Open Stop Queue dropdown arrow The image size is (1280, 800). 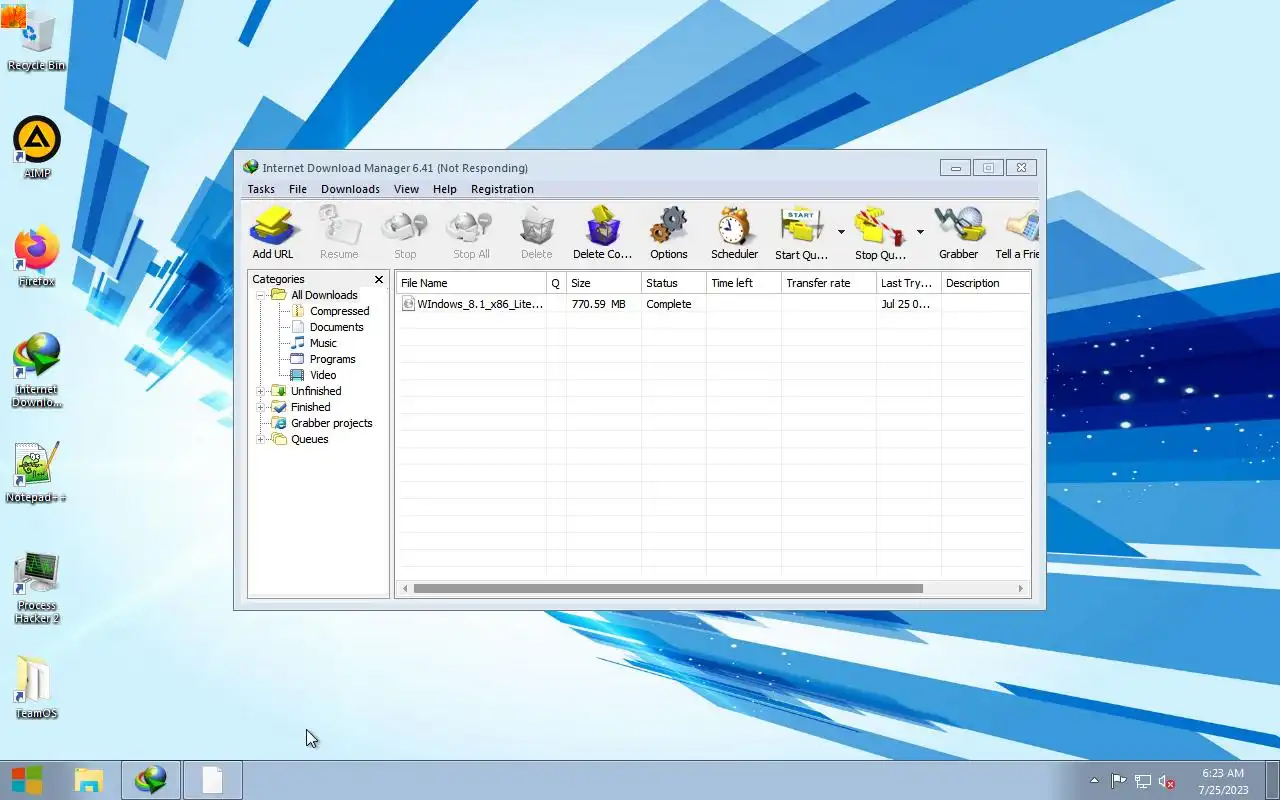point(920,232)
